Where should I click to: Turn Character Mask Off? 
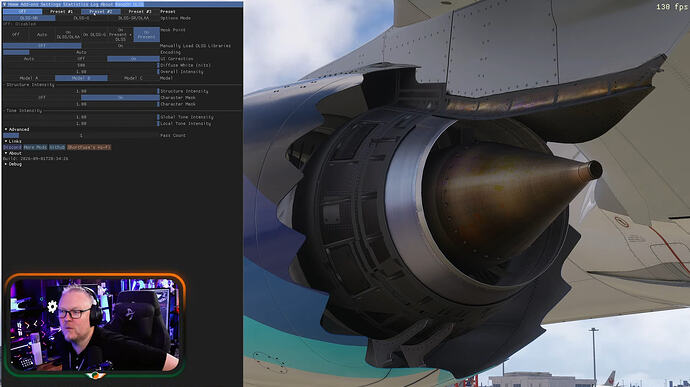click(x=42, y=97)
